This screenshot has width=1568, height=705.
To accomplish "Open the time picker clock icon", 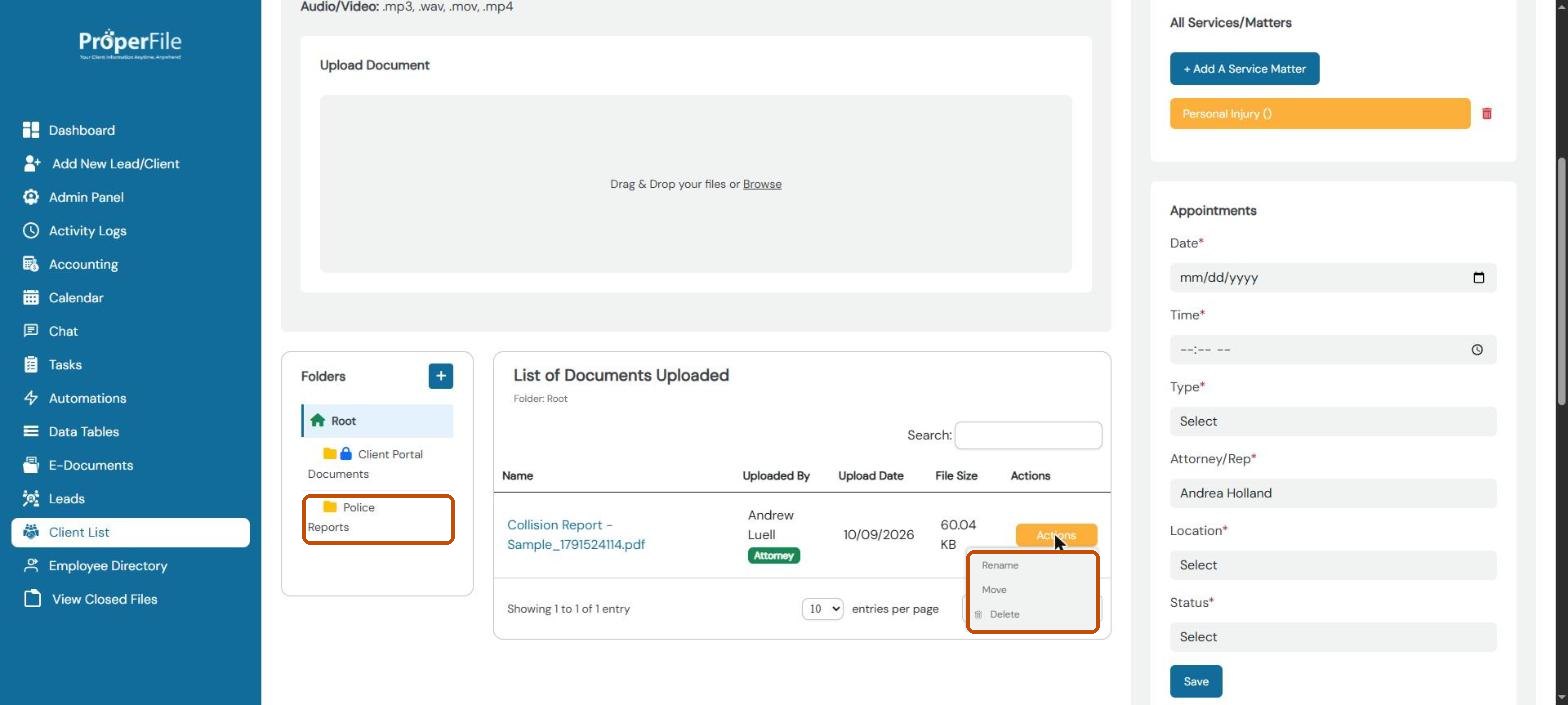I will (1477, 350).
